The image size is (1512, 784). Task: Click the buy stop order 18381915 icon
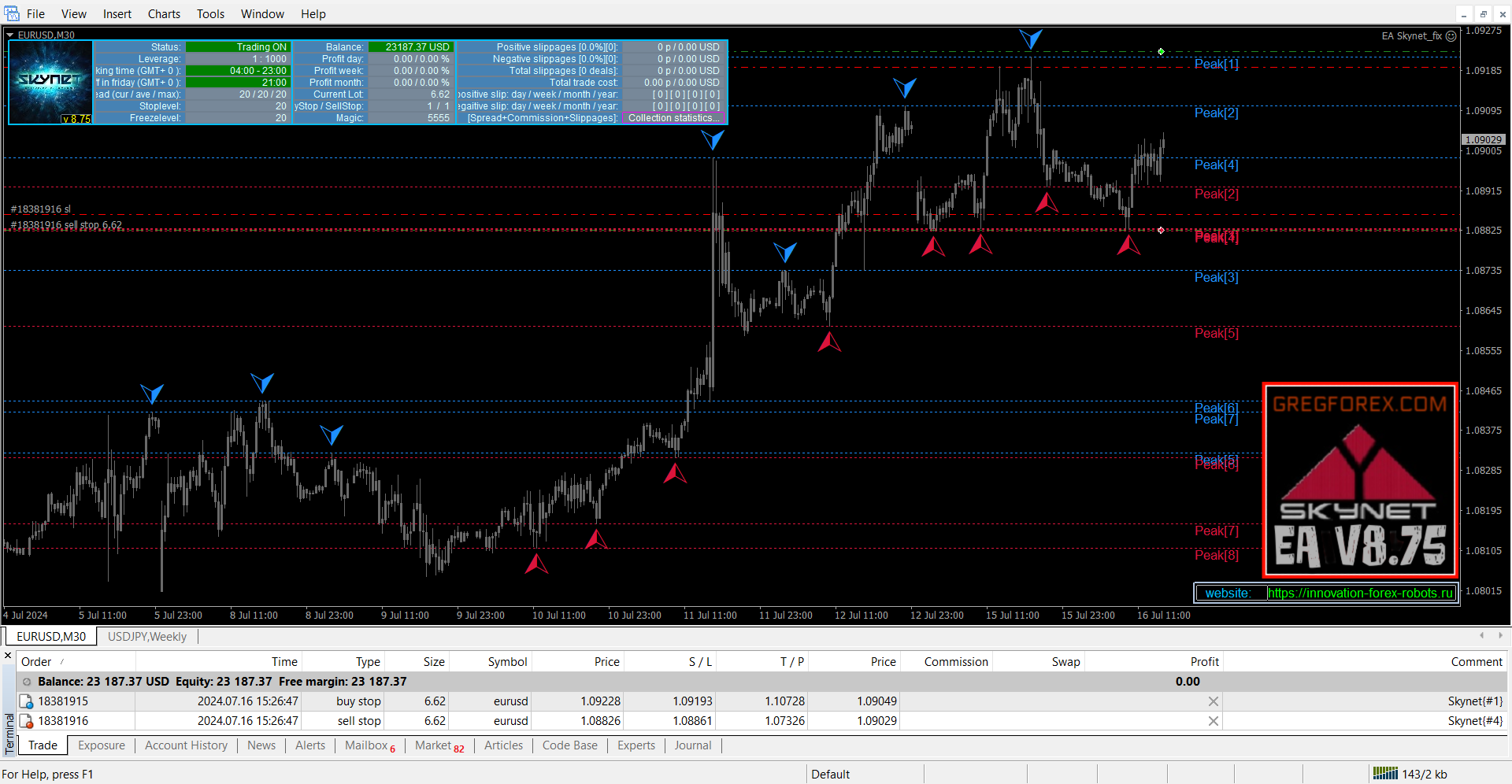coord(27,701)
